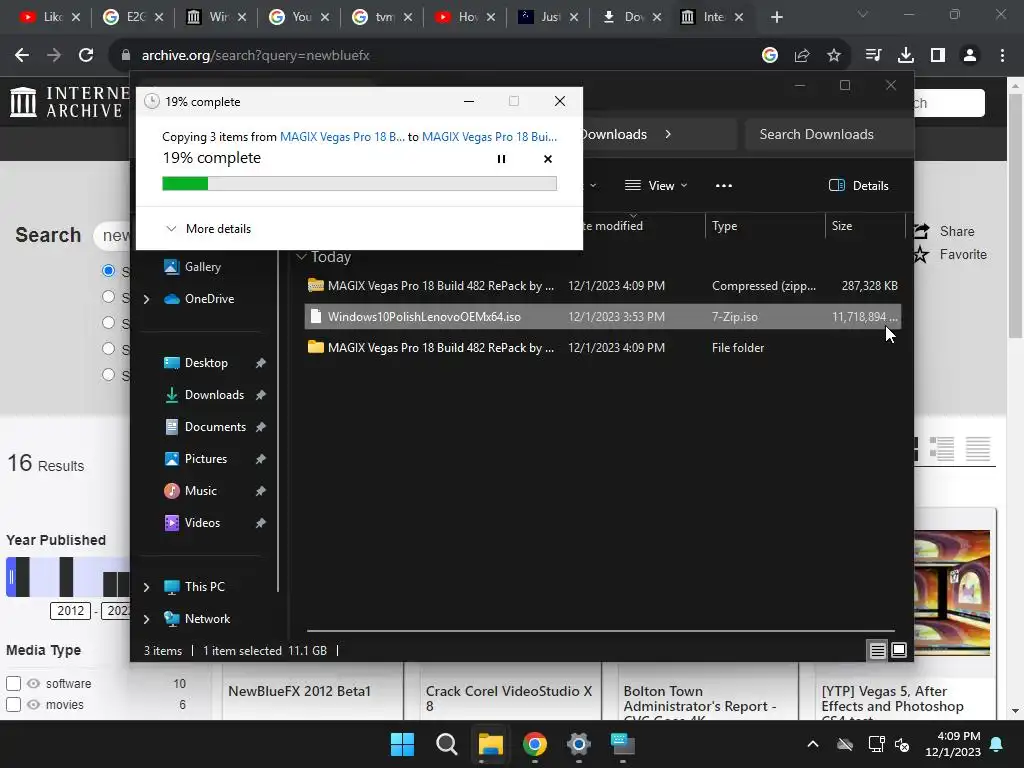1024x768 pixels.
Task: Open Desktop quick access folder
Action: point(206,362)
